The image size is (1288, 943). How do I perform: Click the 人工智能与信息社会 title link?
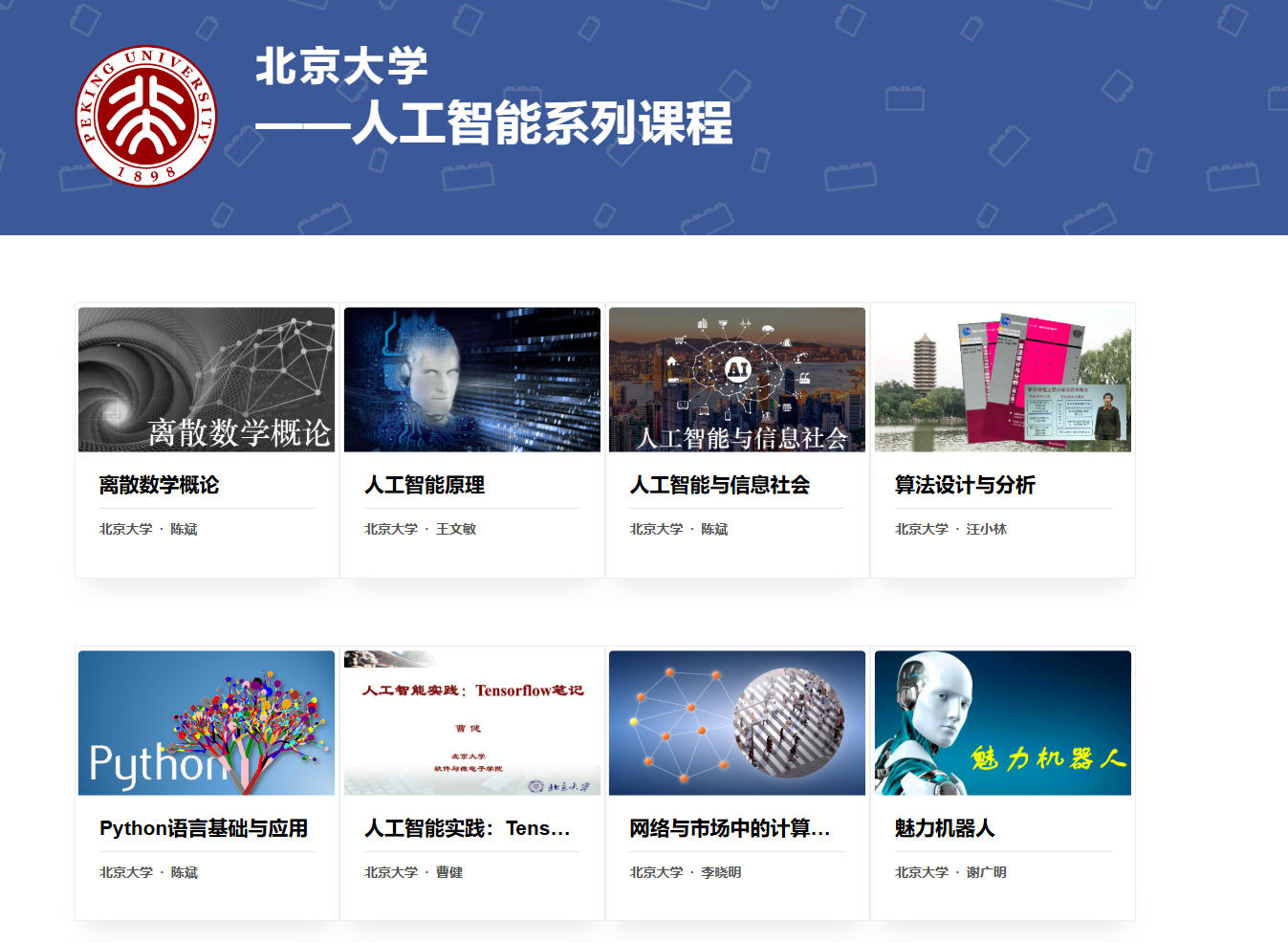point(720,485)
